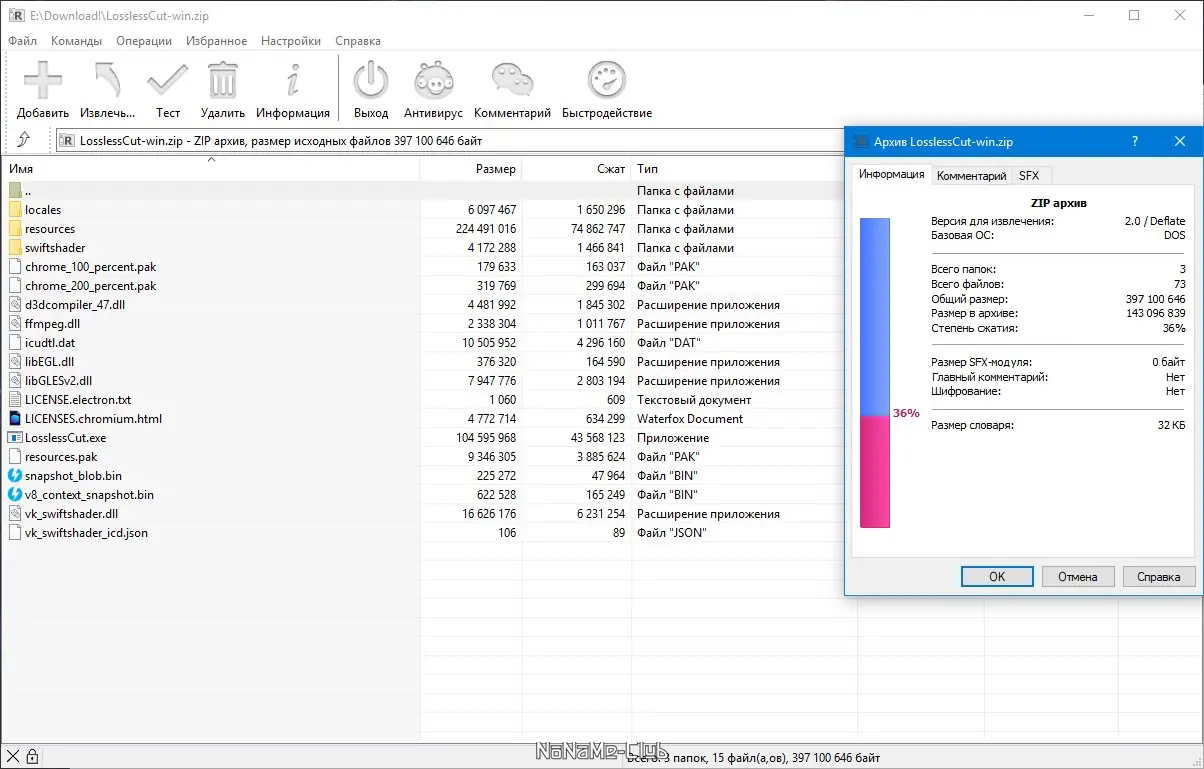Open the Команды menu
The width and height of the screenshot is (1204, 769).
(x=76, y=41)
